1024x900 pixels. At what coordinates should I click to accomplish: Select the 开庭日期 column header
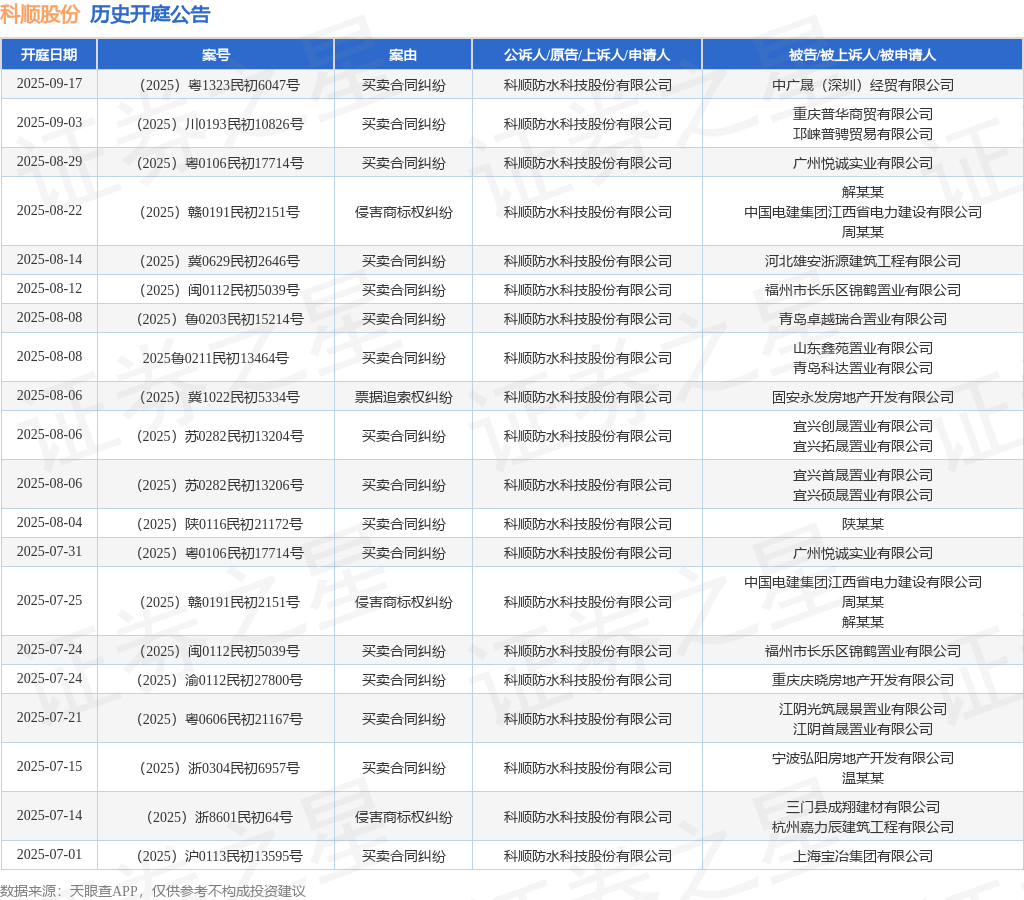tap(49, 55)
